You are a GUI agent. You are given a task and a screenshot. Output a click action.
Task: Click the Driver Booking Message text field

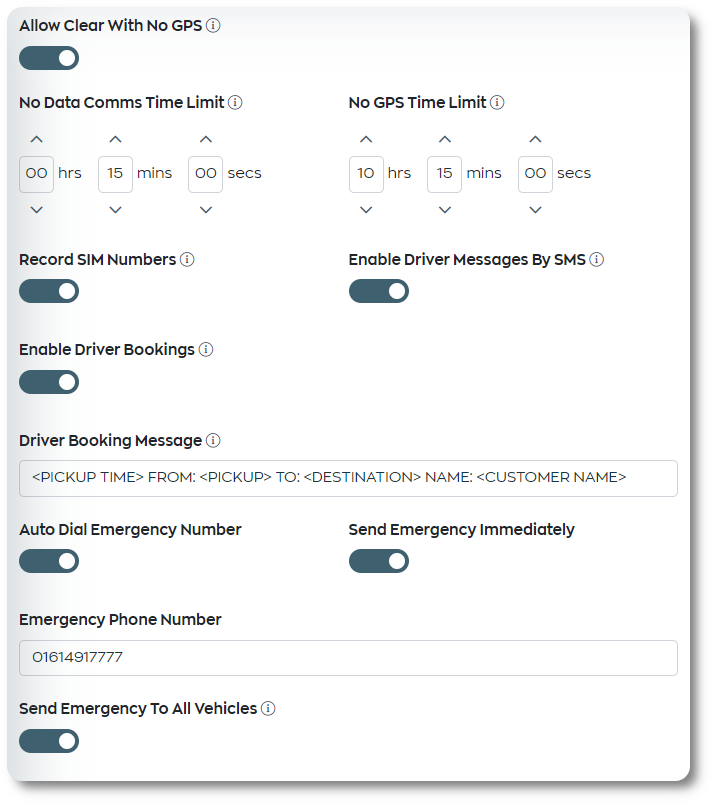(349, 478)
